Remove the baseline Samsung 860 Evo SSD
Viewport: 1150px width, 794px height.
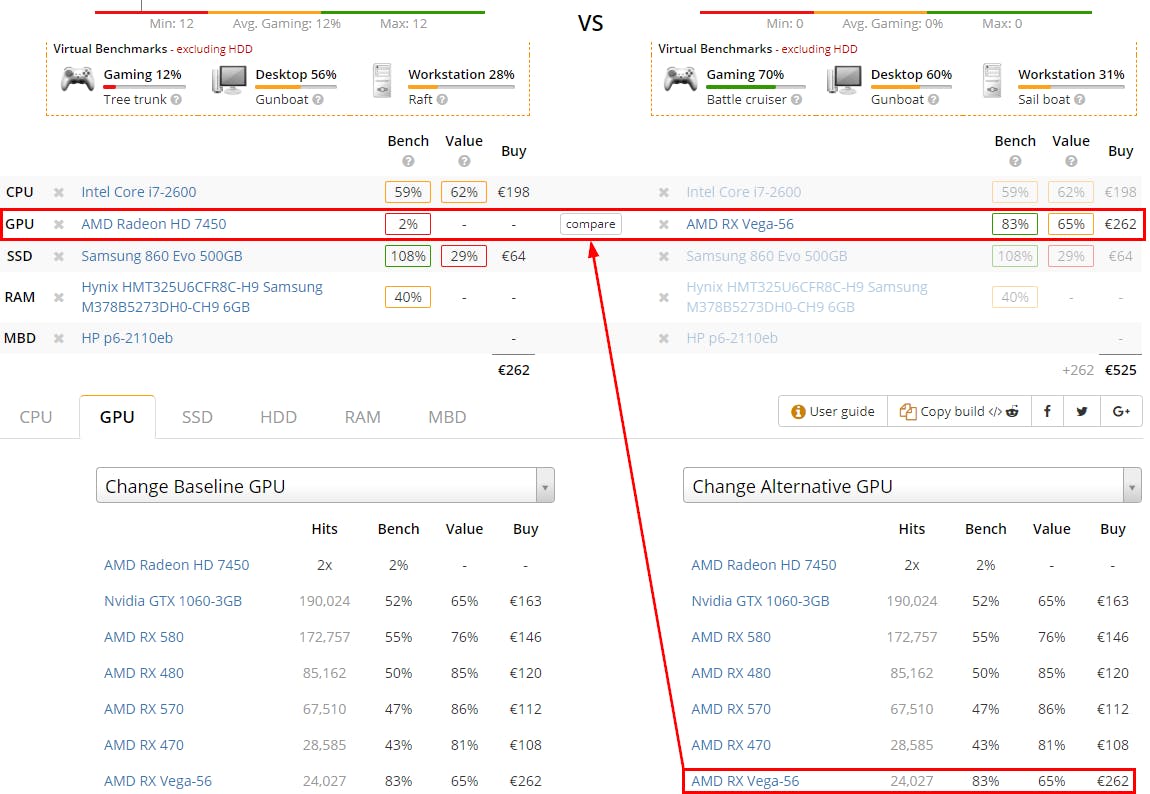[x=59, y=257]
